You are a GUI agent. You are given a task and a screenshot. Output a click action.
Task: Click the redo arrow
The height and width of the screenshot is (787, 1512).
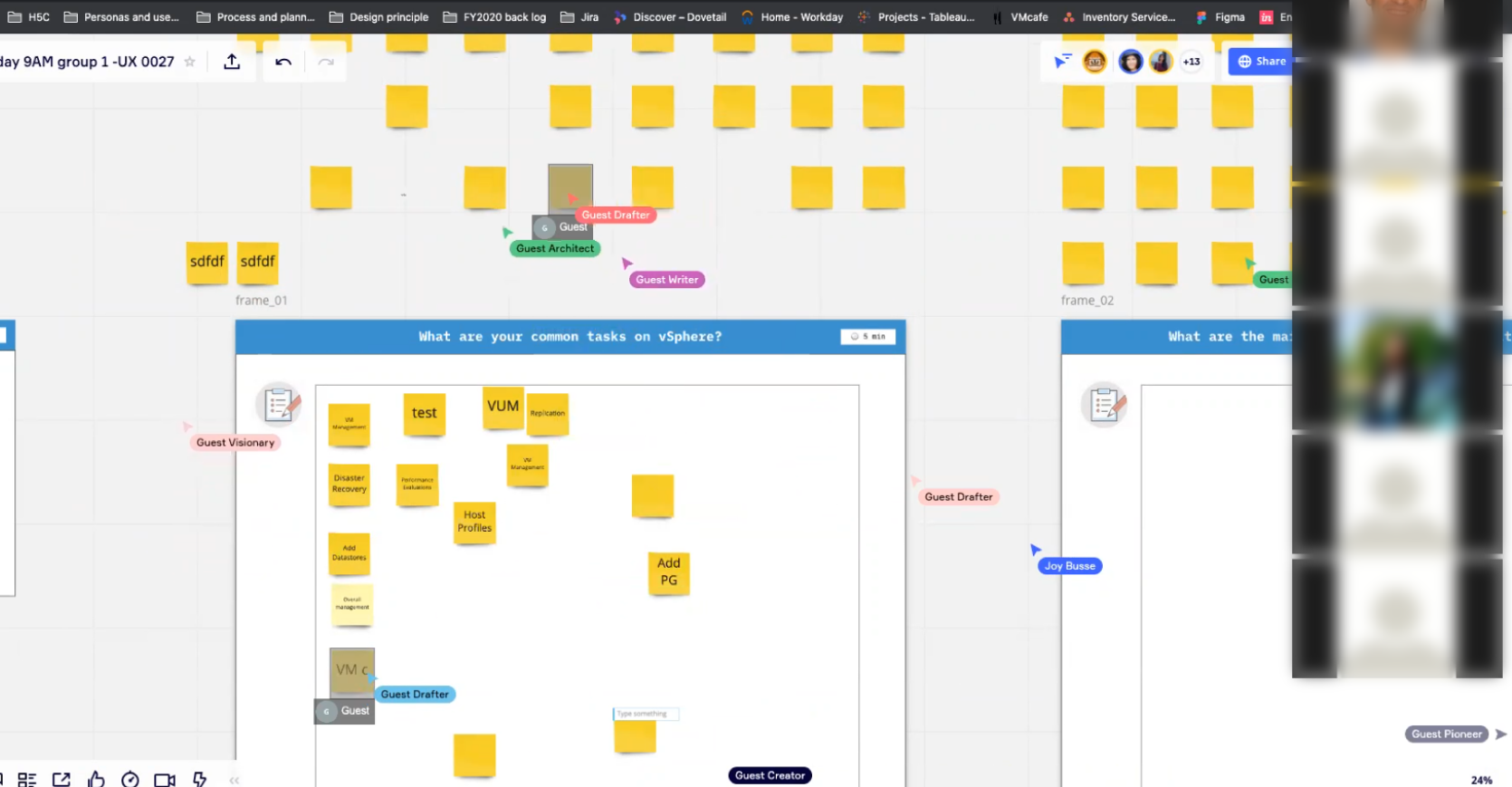point(326,62)
